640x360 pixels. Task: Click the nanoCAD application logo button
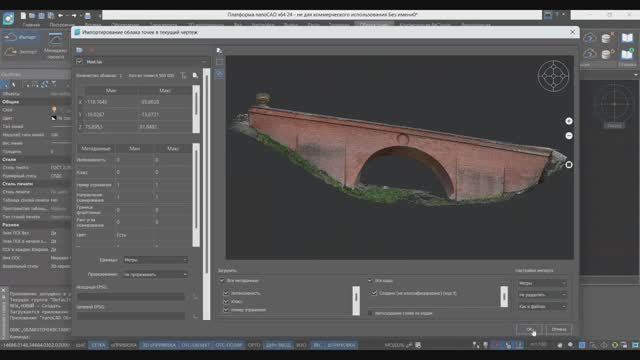(x=8, y=18)
